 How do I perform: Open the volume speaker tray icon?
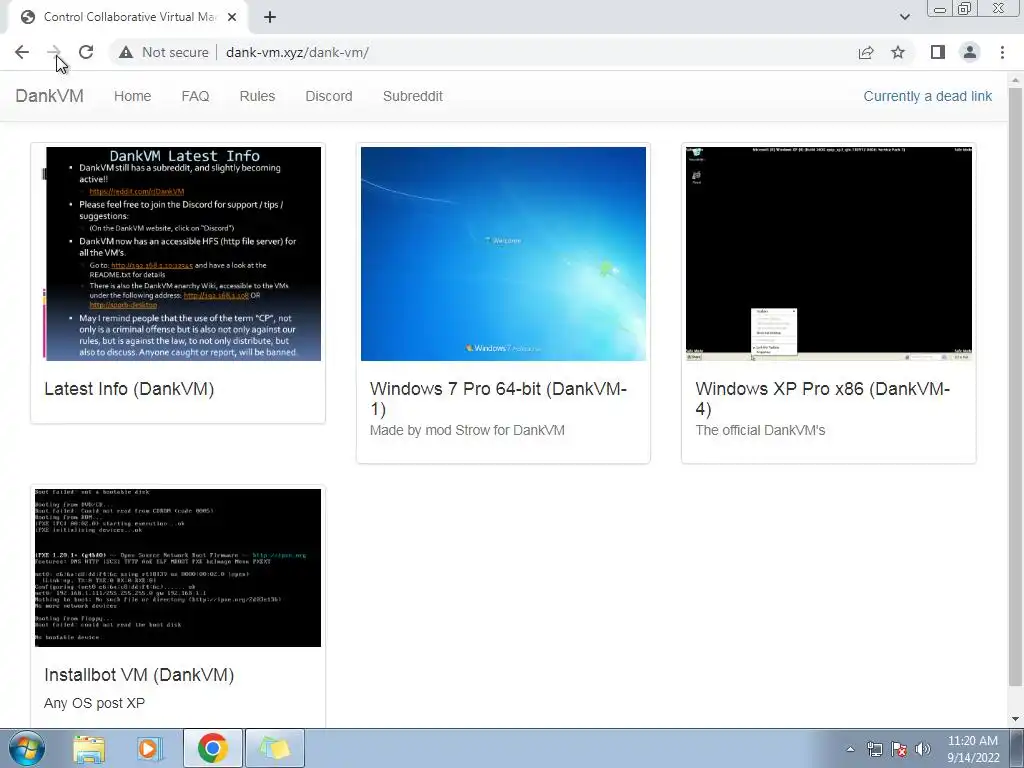pos(923,749)
